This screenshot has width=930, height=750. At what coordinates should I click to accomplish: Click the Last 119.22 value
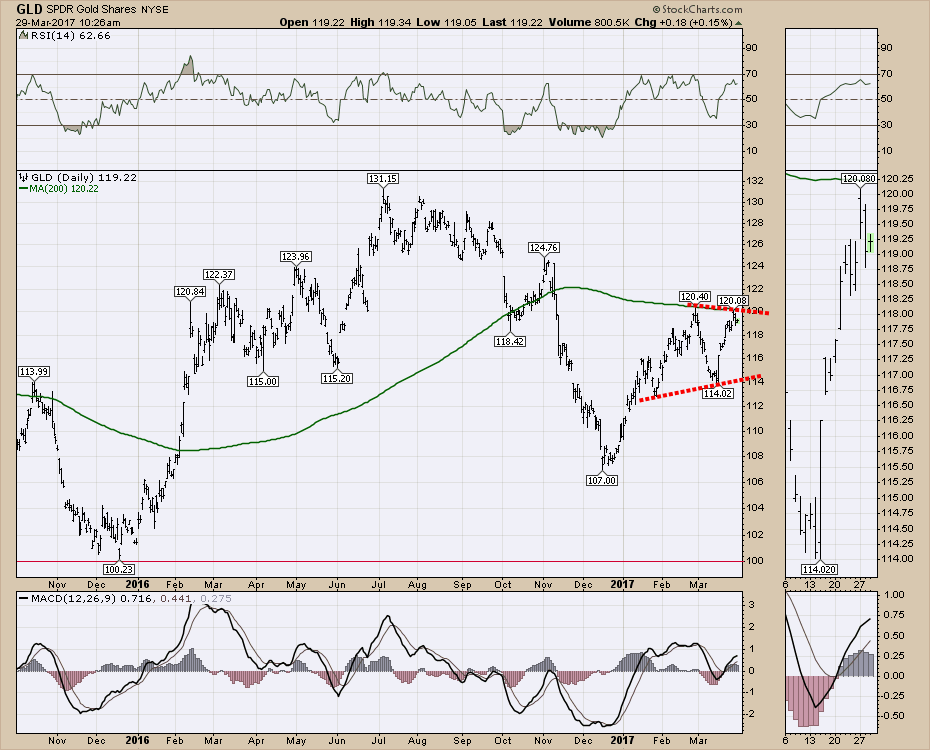(x=512, y=23)
